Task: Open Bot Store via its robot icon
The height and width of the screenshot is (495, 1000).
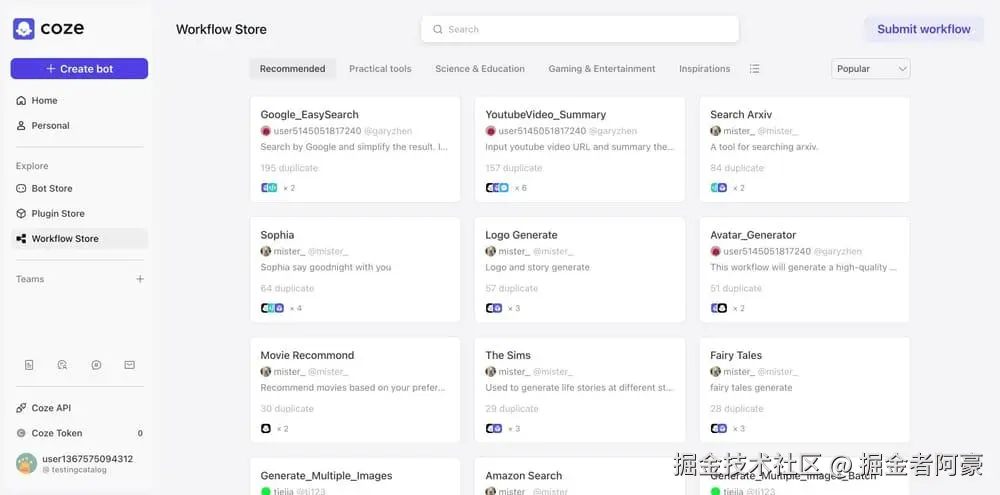Action: tap(21, 188)
